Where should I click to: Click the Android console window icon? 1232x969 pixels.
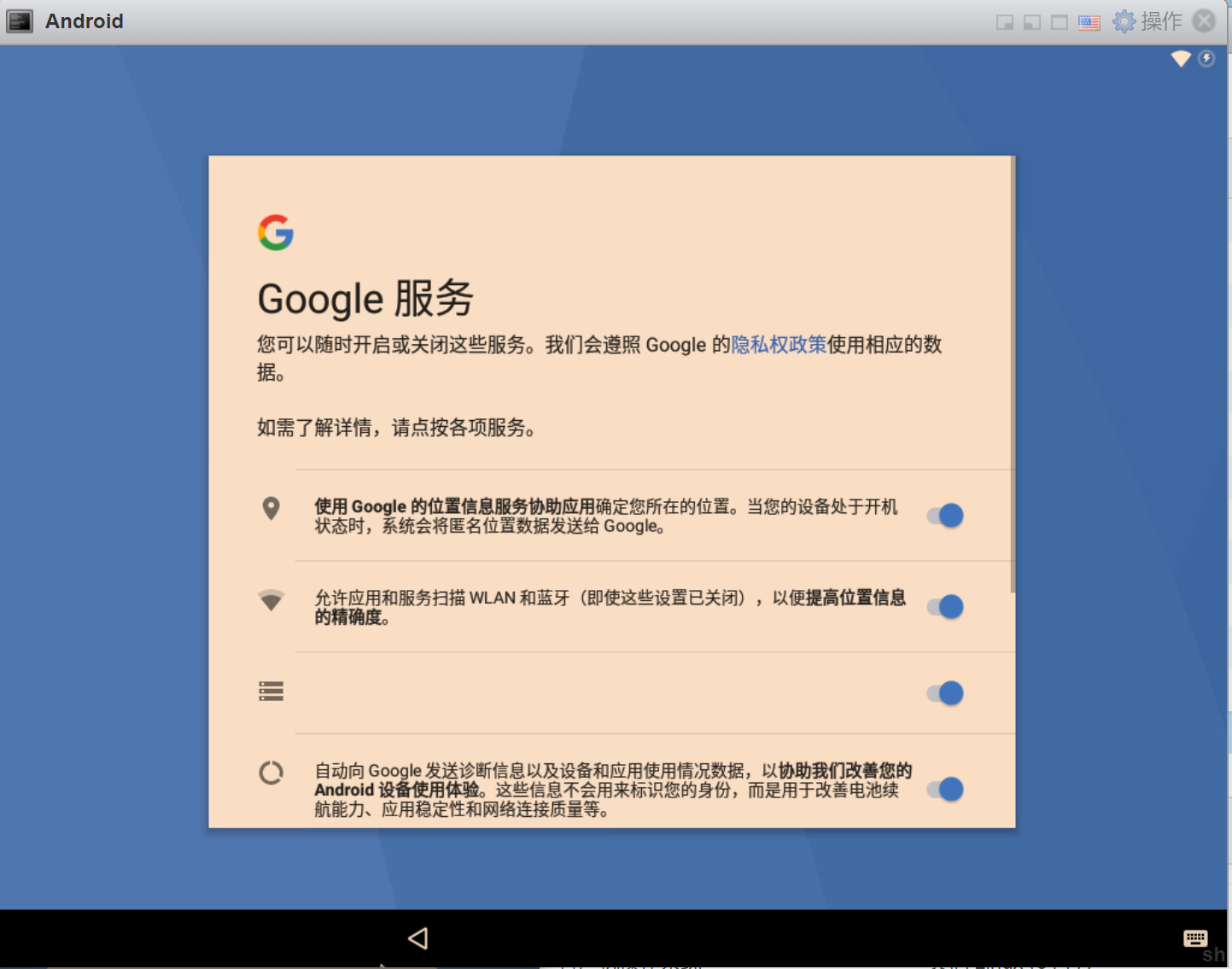20,21
